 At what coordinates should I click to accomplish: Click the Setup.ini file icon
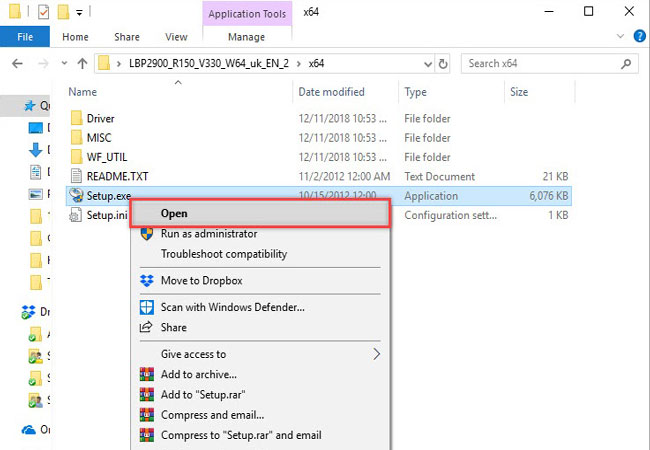tap(76, 215)
